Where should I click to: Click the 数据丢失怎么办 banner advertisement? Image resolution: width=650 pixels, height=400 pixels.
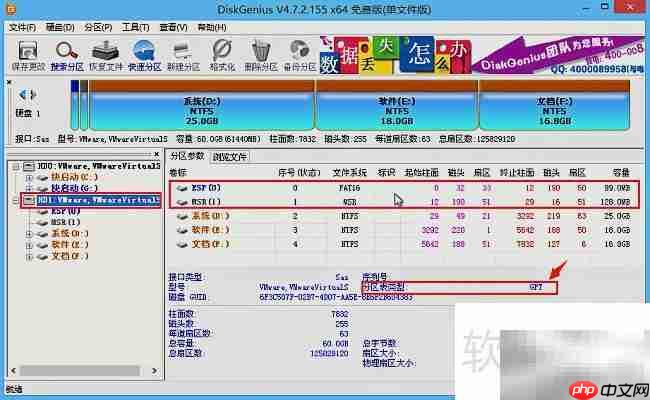pyautogui.click(x=396, y=56)
